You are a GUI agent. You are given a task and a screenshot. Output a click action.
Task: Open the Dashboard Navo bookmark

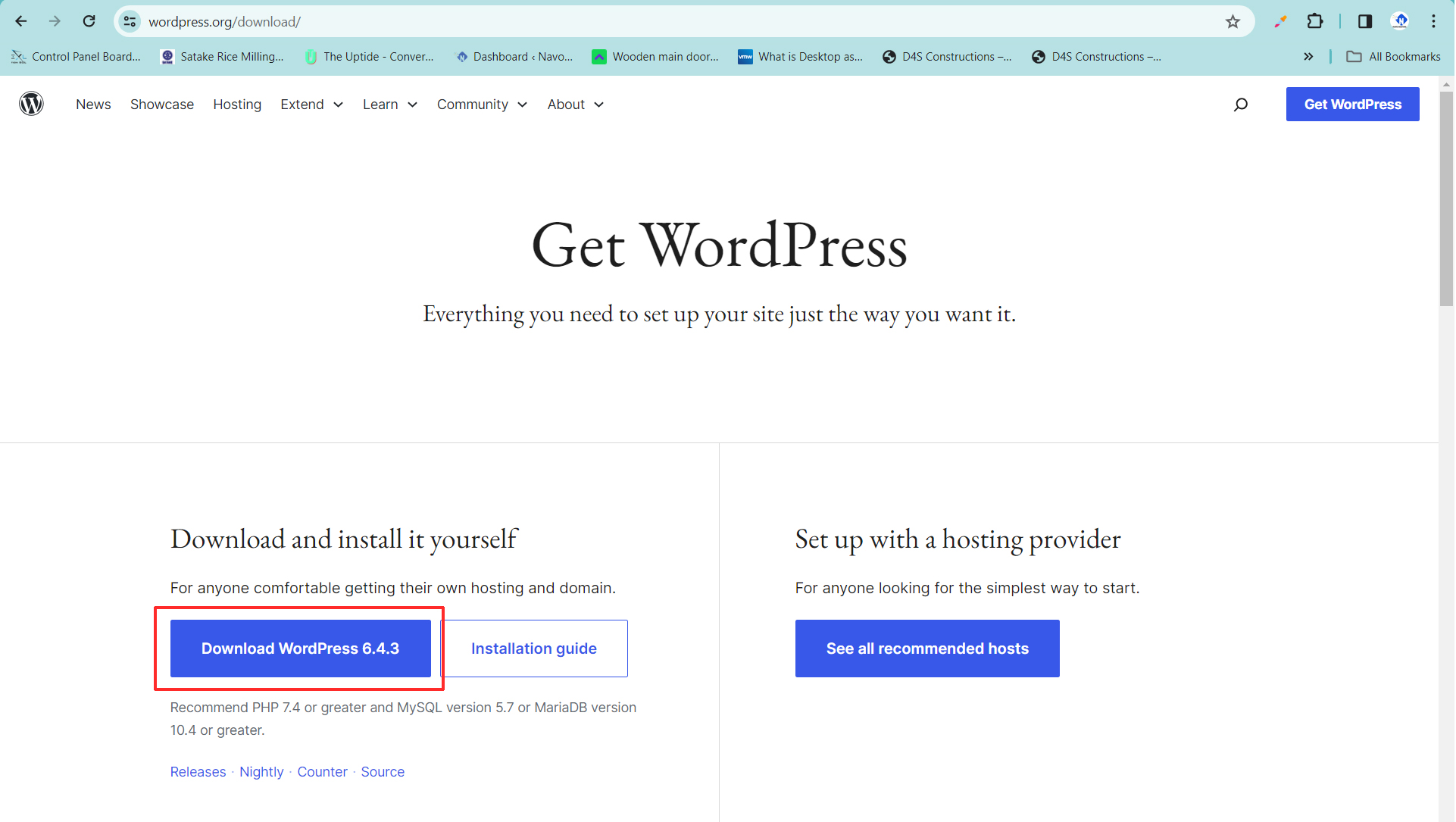click(x=515, y=56)
